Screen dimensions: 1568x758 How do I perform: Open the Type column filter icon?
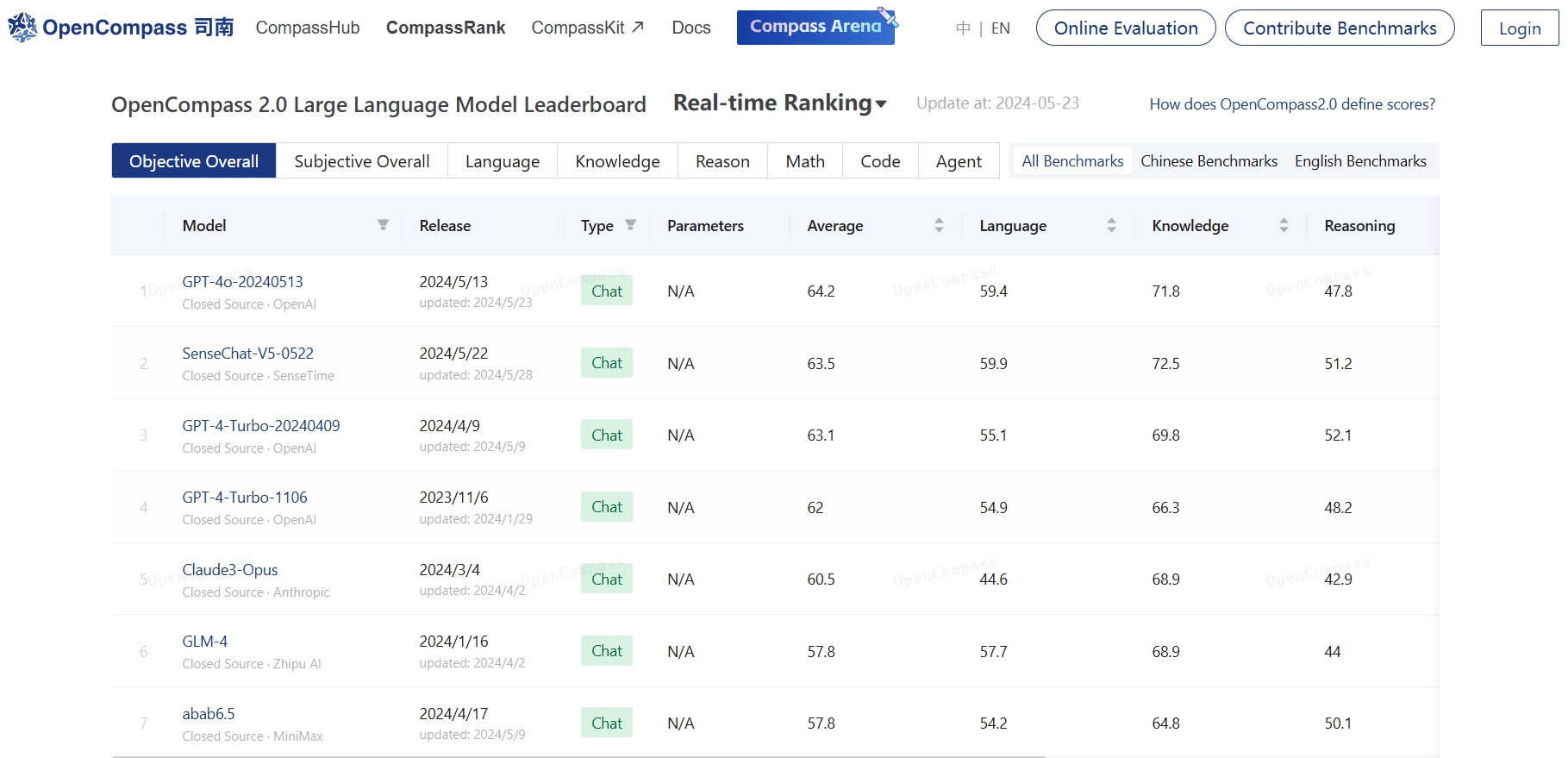(x=630, y=225)
